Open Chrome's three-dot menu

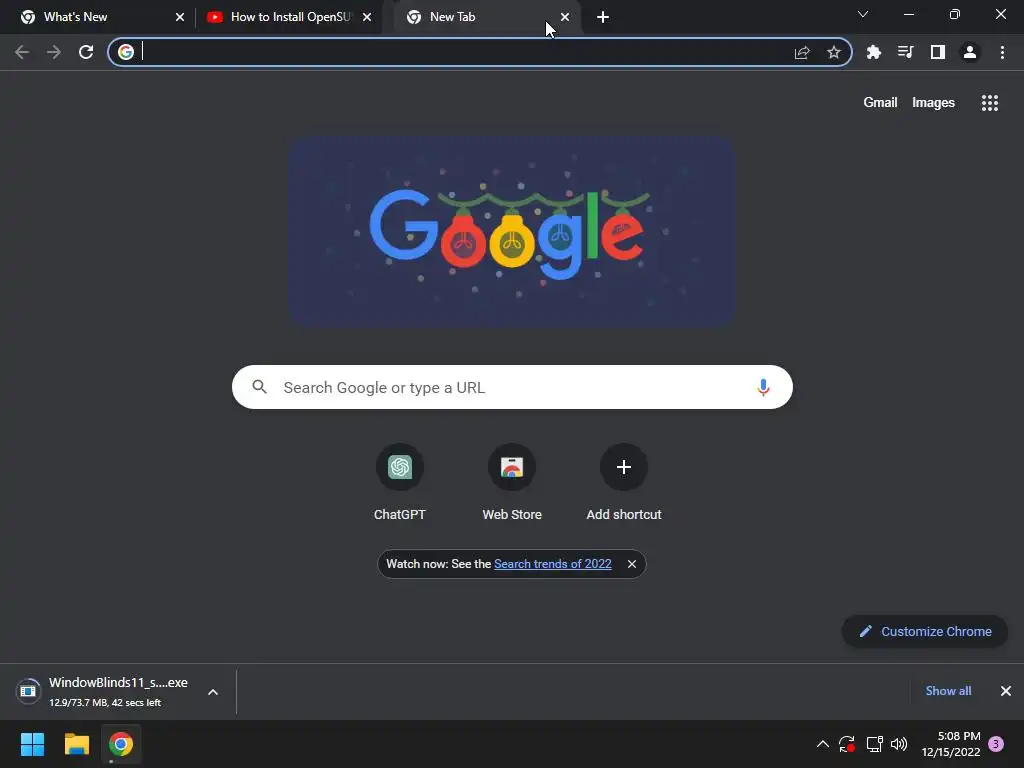(1002, 52)
